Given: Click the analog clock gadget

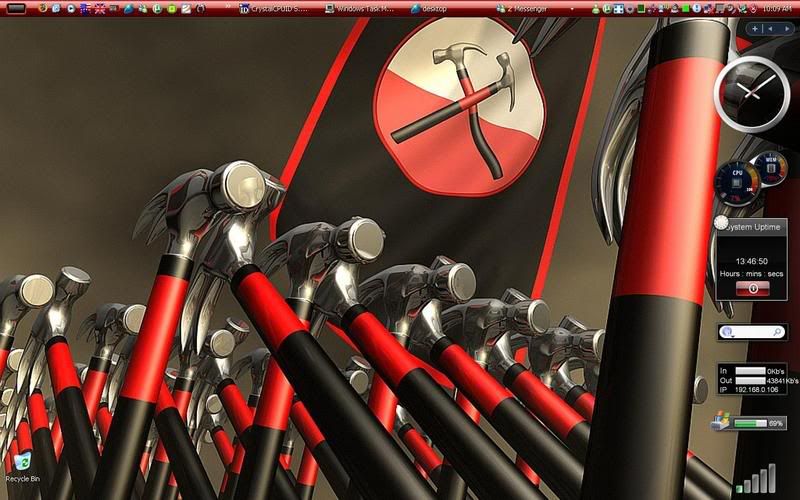Looking at the screenshot, I should coord(752,95).
